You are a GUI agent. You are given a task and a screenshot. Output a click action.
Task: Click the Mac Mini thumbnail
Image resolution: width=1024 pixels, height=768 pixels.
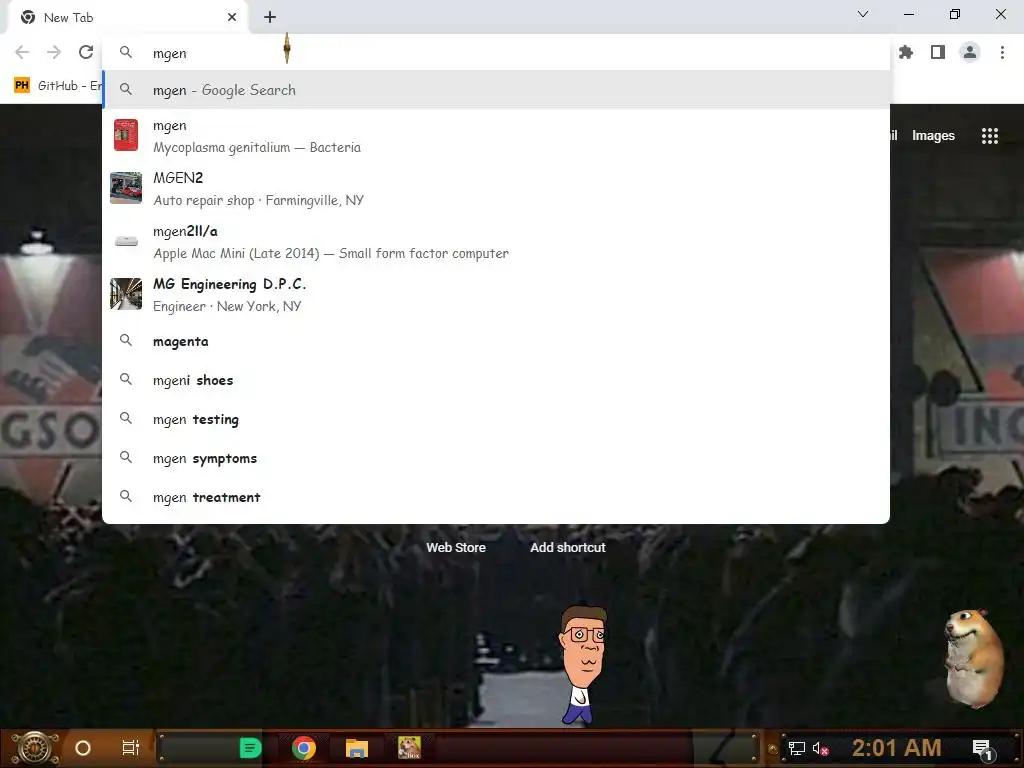click(x=126, y=241)
